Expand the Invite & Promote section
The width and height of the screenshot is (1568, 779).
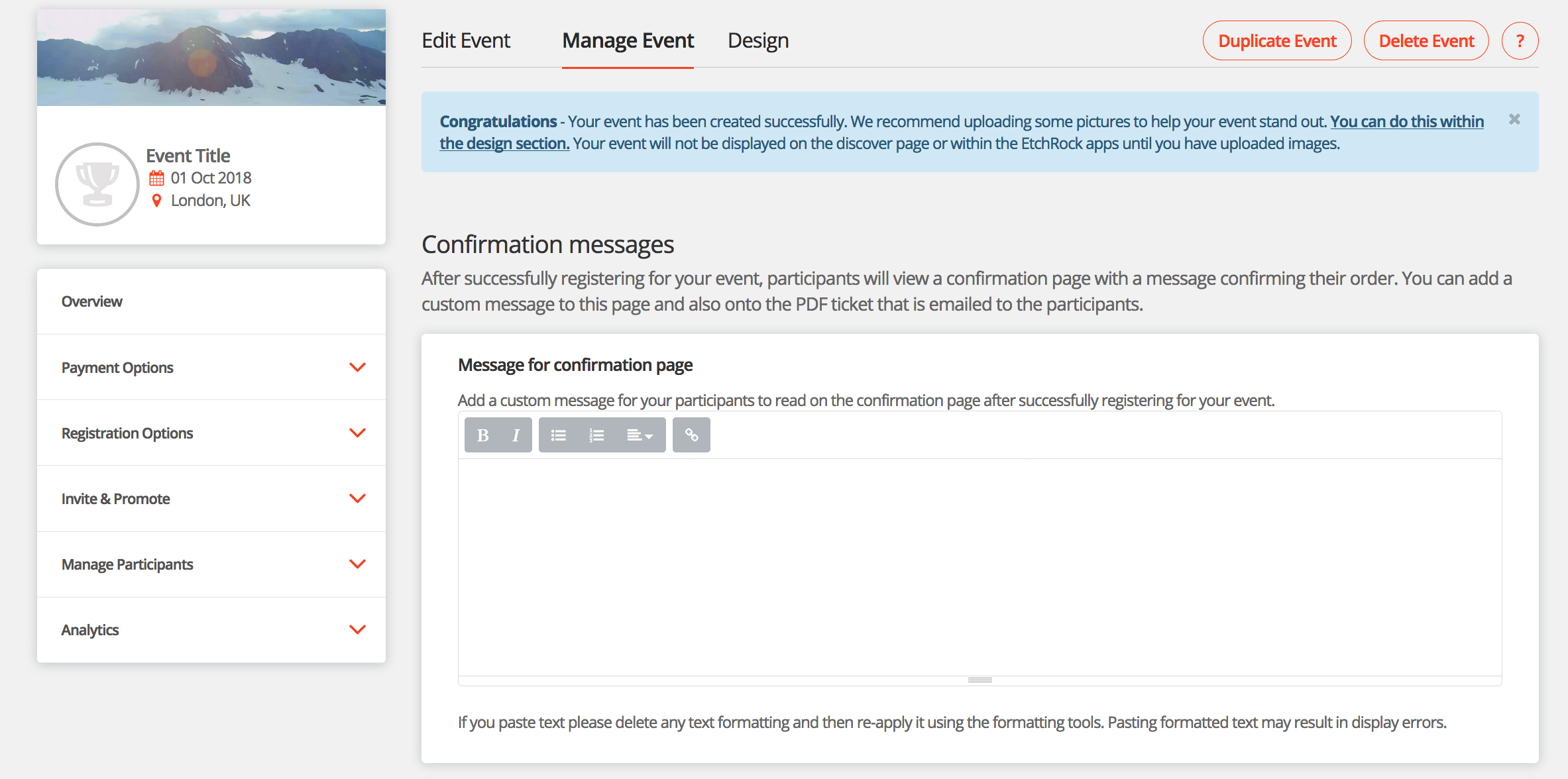[x=211, y=498]
